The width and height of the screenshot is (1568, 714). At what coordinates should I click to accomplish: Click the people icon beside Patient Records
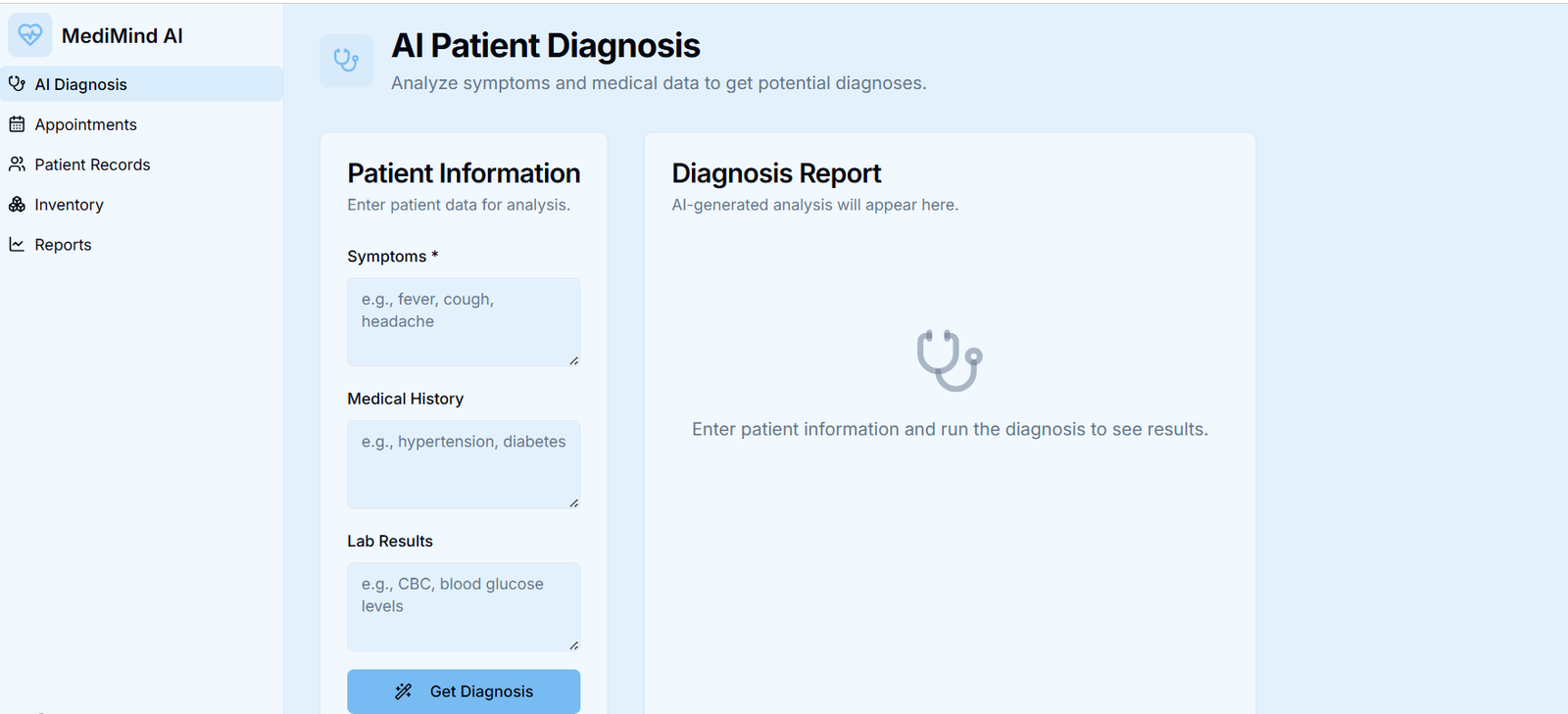[17, 165]
